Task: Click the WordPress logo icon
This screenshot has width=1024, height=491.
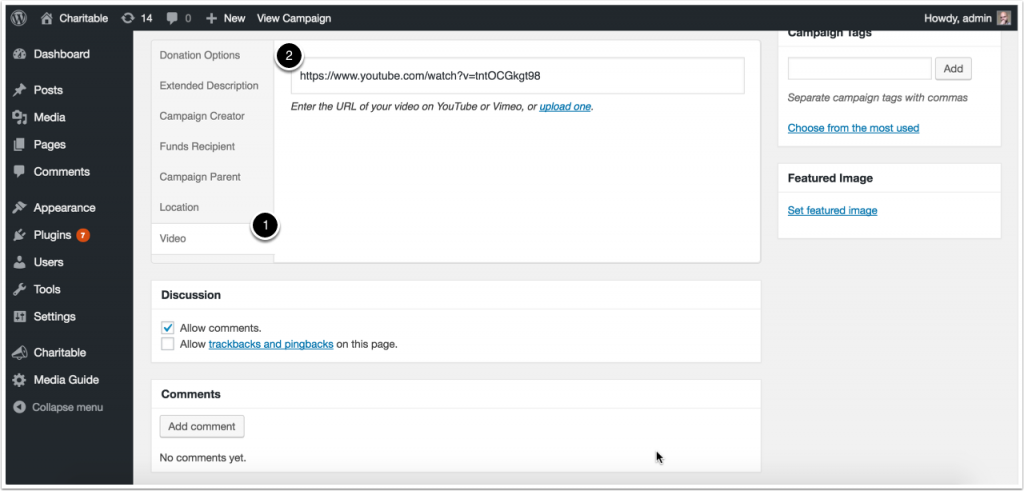Action: tap(18, 18)
